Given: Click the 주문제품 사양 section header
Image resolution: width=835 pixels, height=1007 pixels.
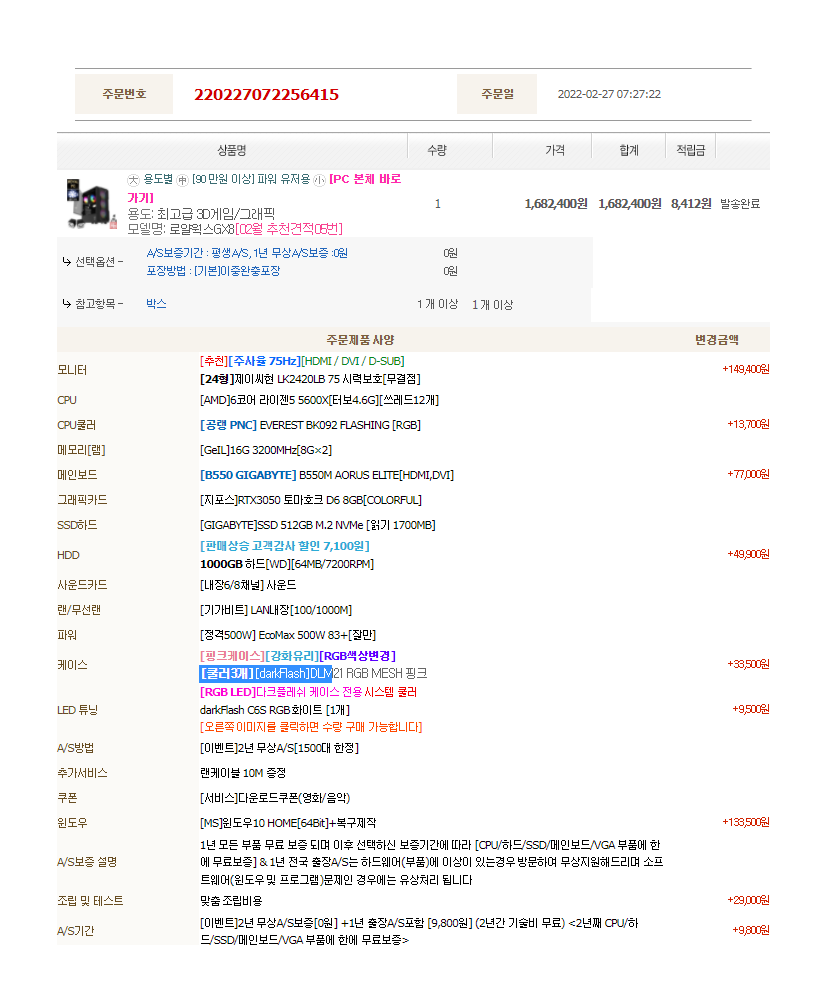Looking at the screenshot, I should [x=360, y=340].
